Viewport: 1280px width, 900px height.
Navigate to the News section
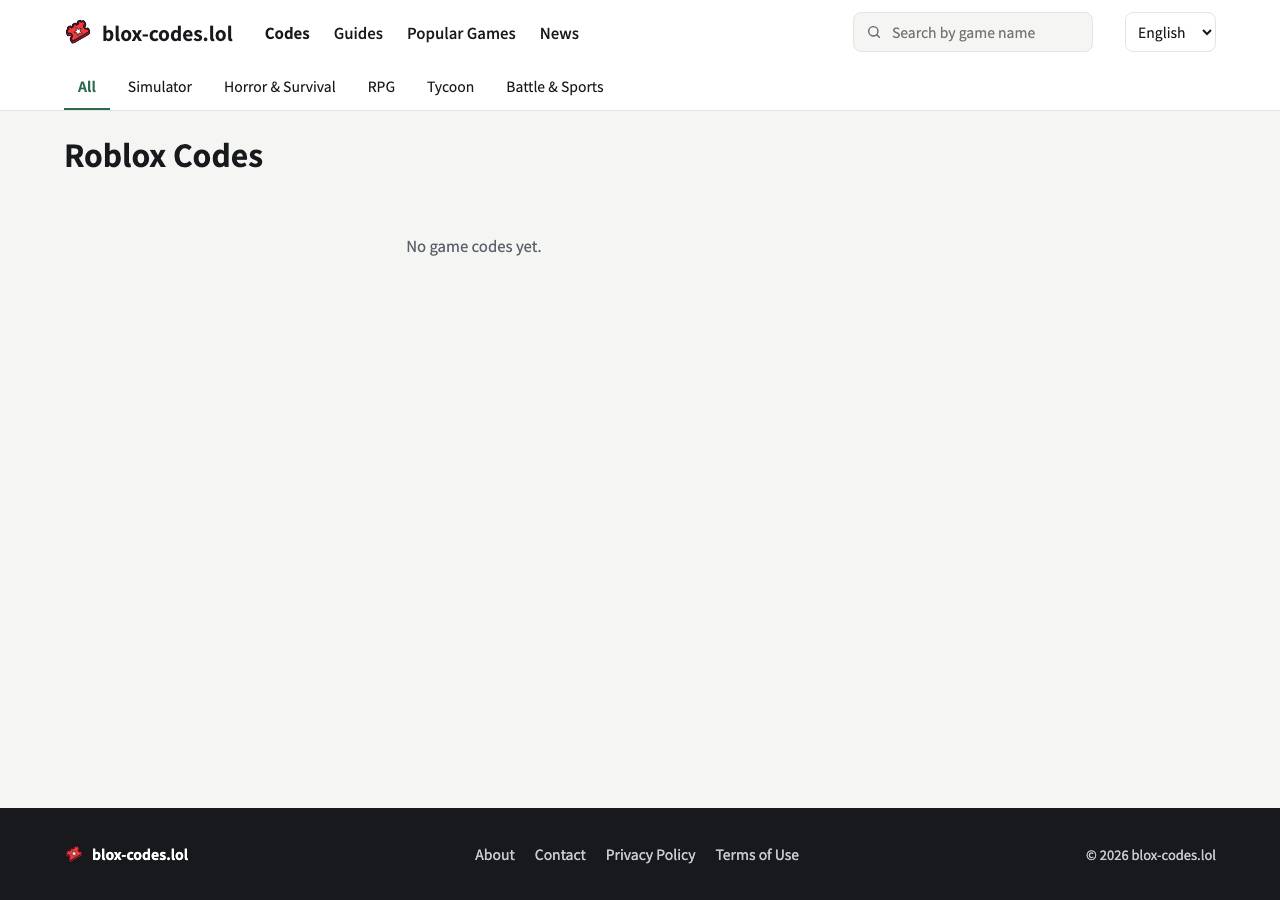(x=559, y=33)
